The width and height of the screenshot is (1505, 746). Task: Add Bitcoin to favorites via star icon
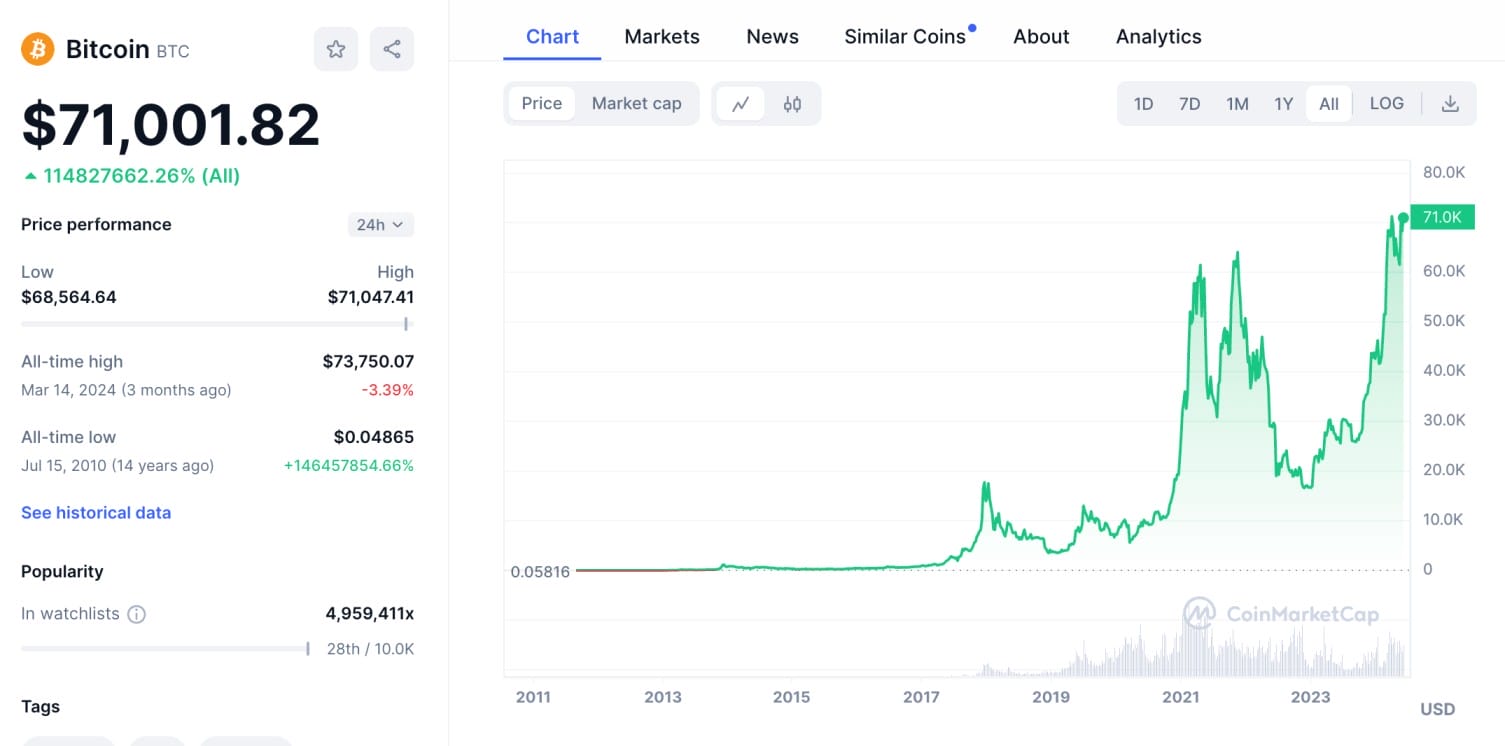pyautogui.click(x=336, y=48)
